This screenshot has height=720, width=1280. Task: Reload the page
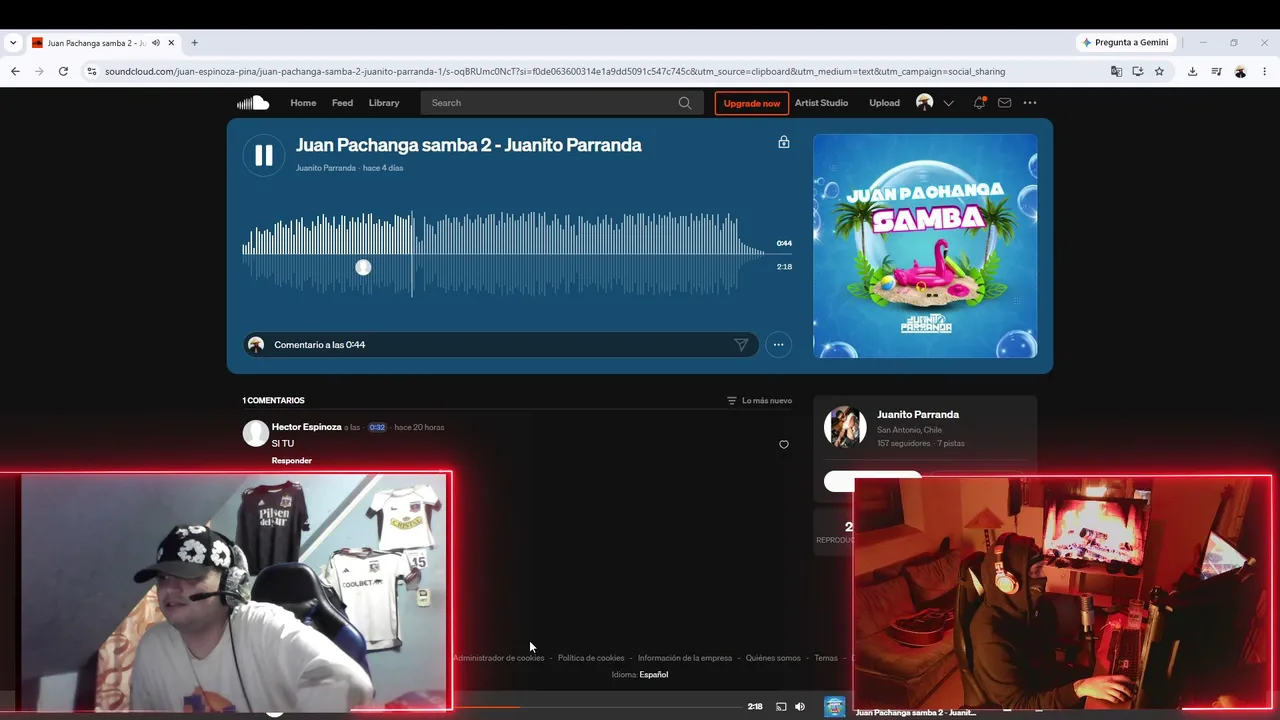(63, 71)
